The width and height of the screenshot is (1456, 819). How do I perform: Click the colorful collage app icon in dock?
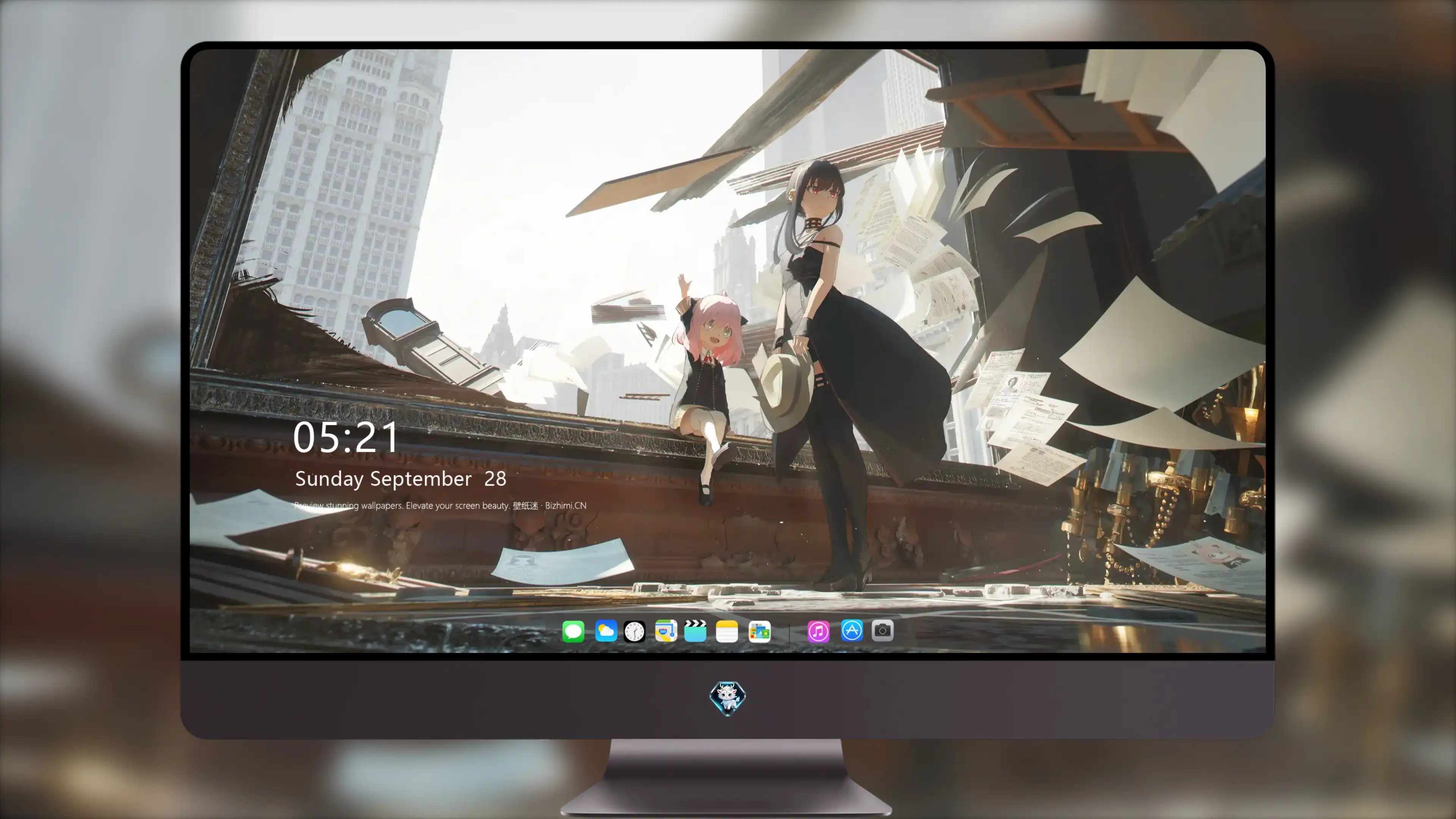point(759,631)
